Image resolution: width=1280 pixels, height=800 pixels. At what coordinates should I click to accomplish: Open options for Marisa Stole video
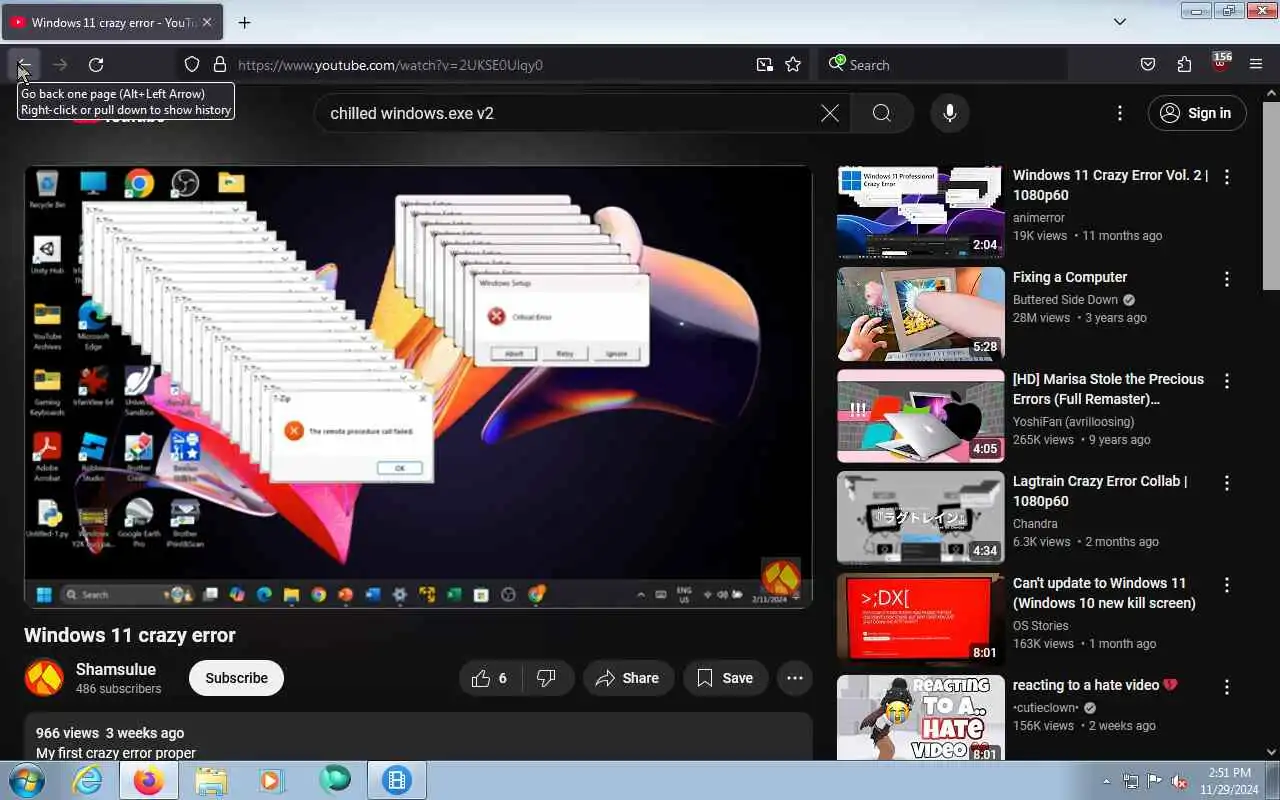(x=1227, y=381)
